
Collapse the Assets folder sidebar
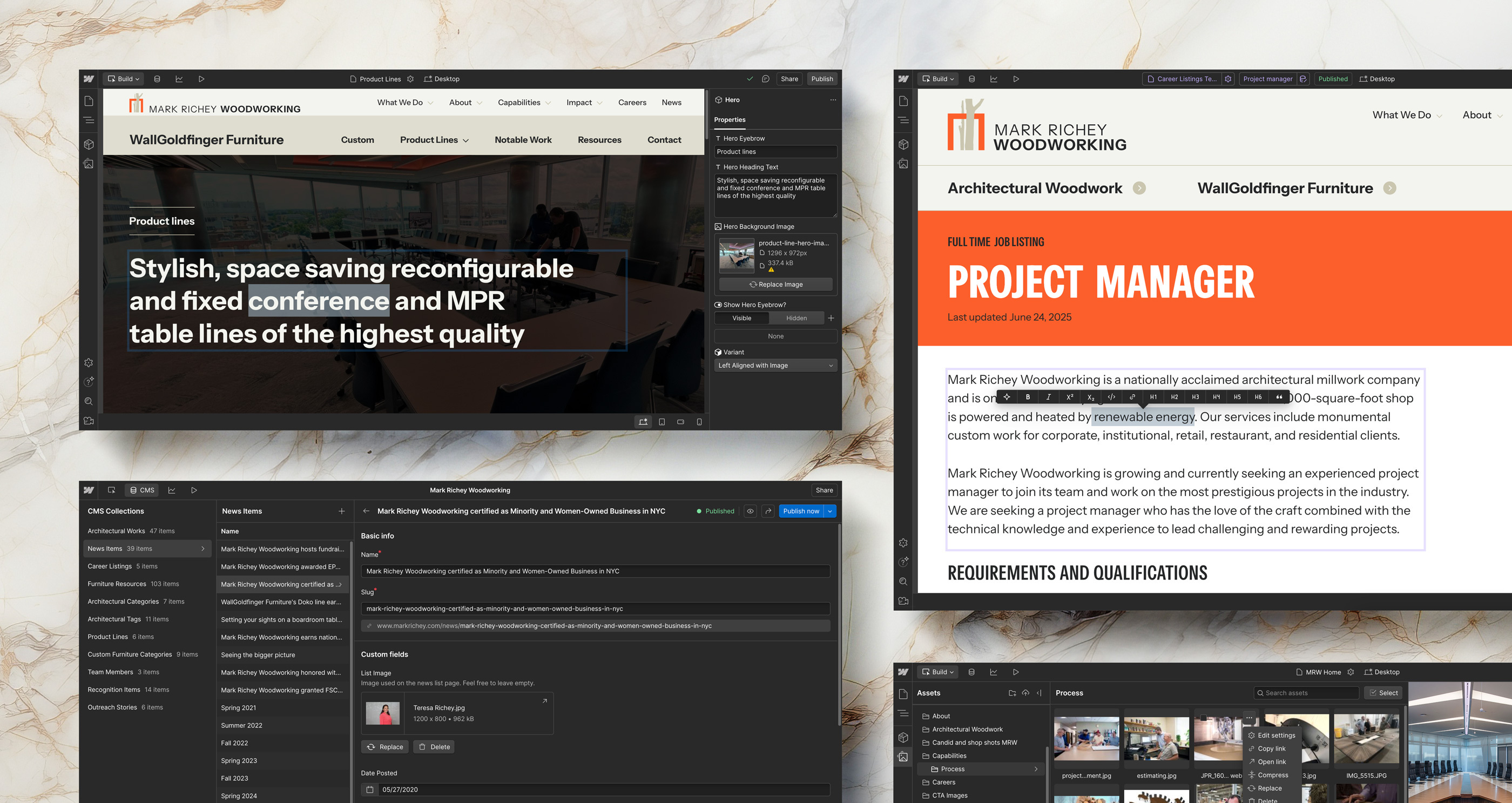click(1039, 693)
